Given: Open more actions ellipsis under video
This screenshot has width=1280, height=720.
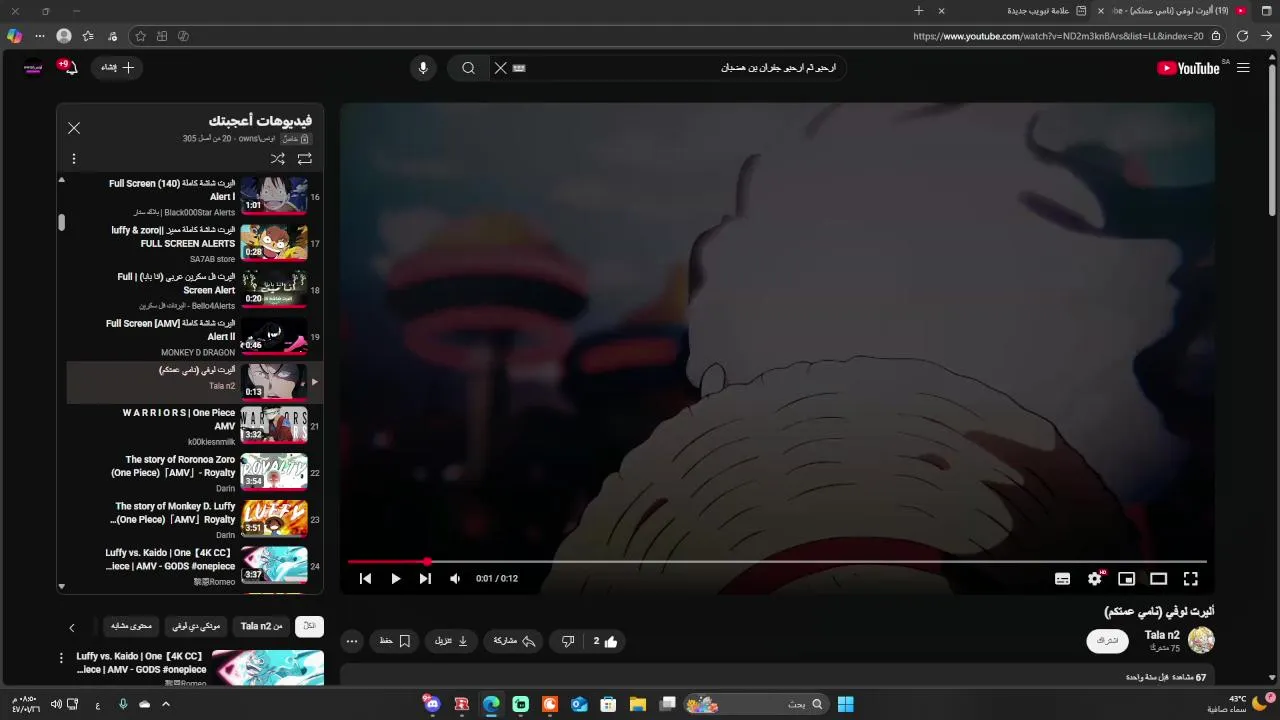Looking at the screenshot, I should pos(351,641).
